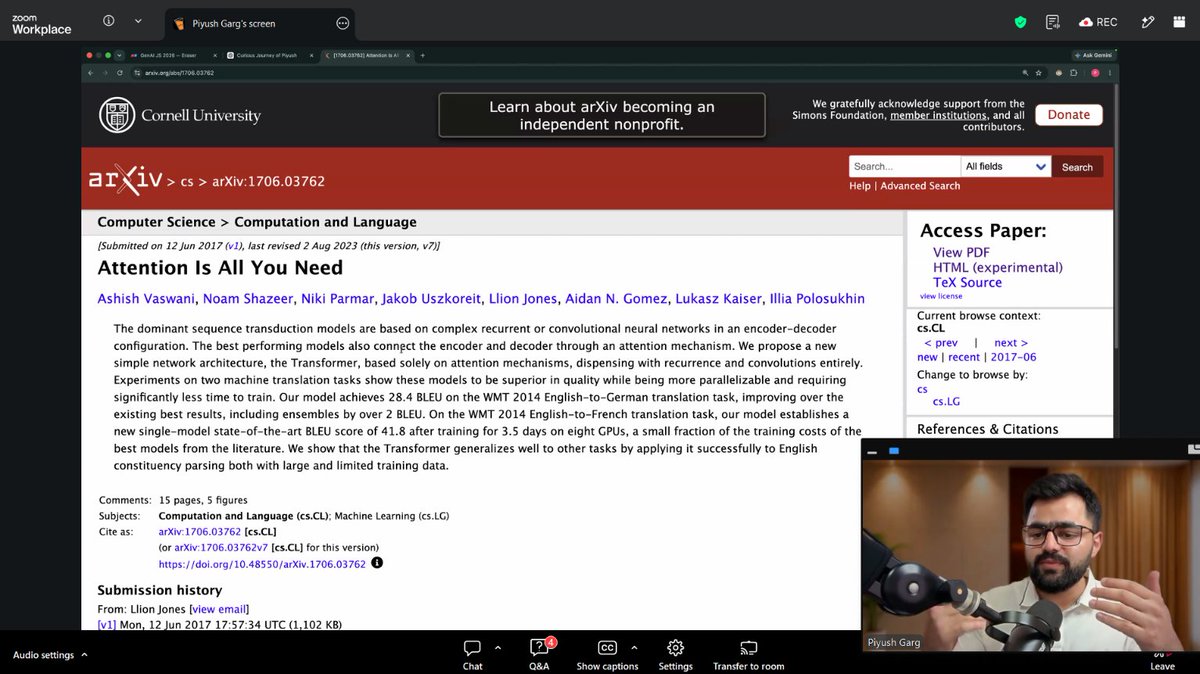Open the Chat panel

473,655
